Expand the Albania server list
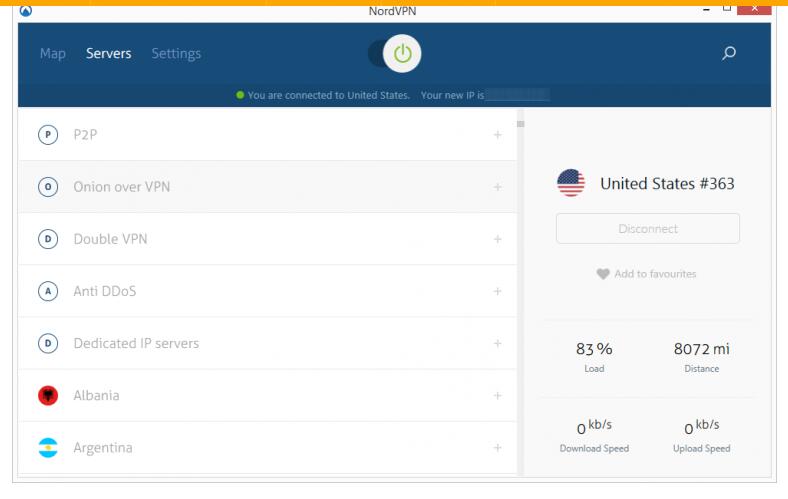This screenshot has width=788, height=499. [498, 395]
